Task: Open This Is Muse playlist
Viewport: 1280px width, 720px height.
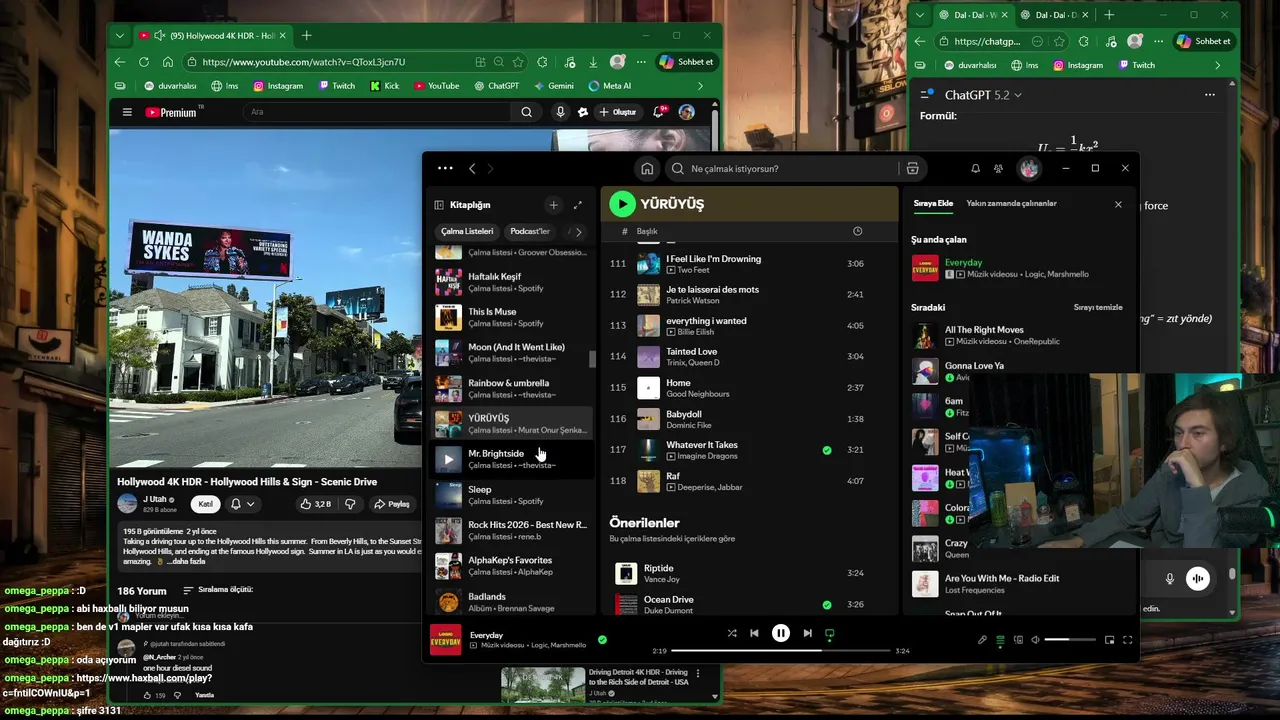Action: pyautogui.click(x=512, y=317)
